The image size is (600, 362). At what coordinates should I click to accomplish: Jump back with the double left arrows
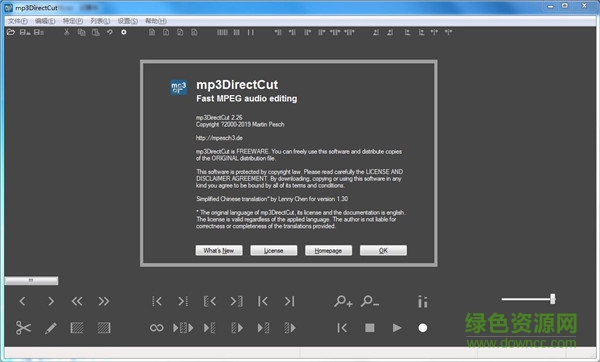77,302
